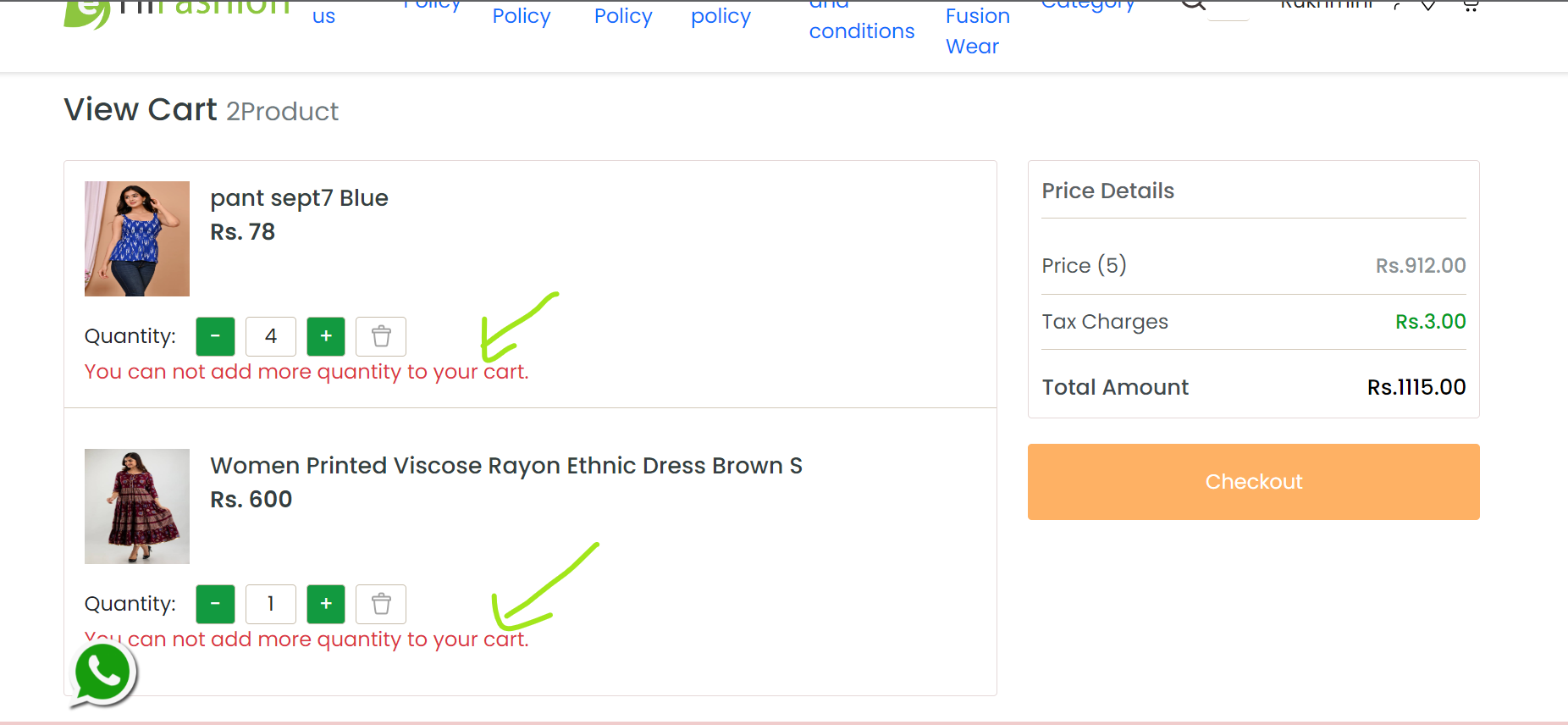Viewport: 1568px width, 725px height.
Task: Open the Fusion Wear menu link
Action: point(978,31)
